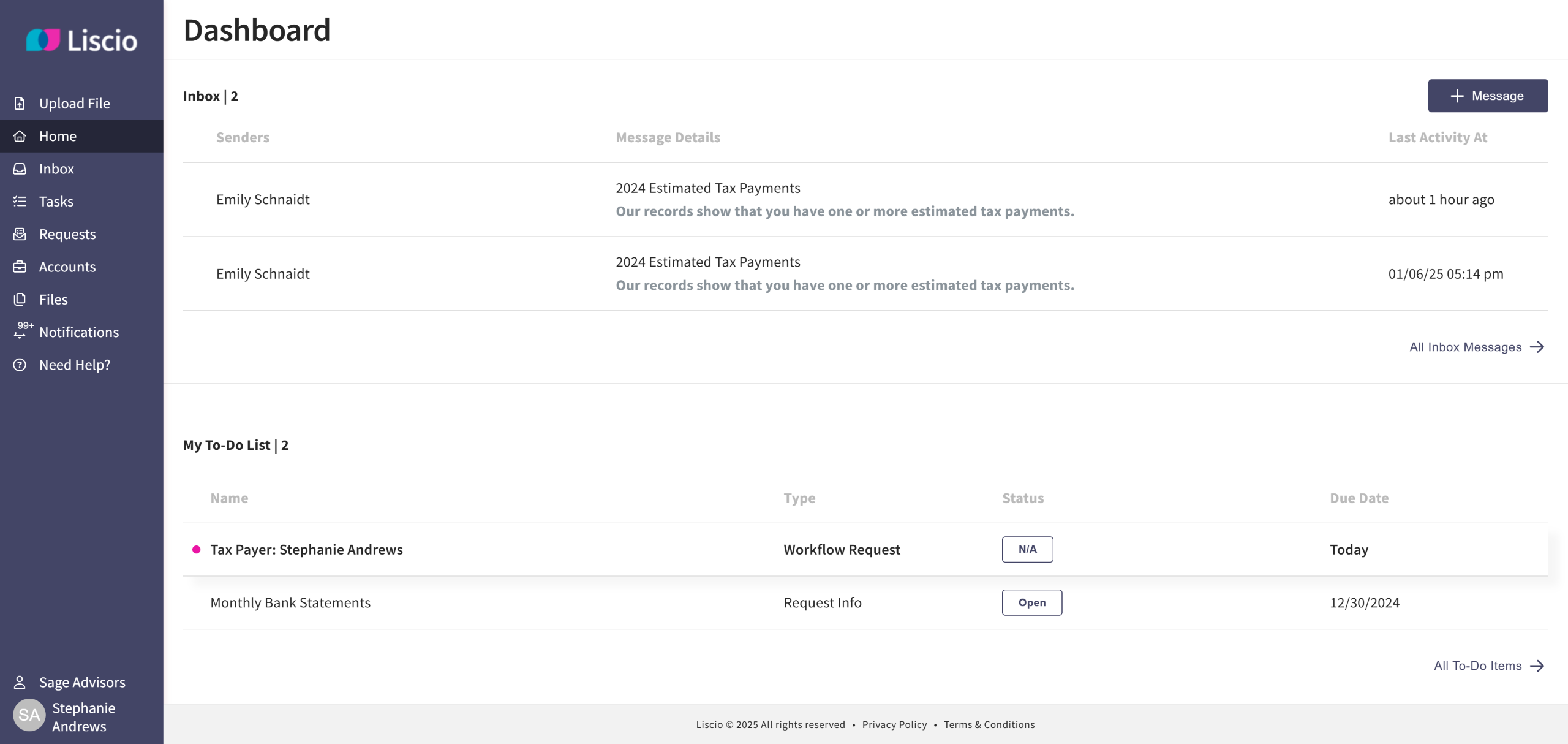The image size is (1568, 744).
Task: Click the Requests icon in sidebar
Action: (20, 234)
